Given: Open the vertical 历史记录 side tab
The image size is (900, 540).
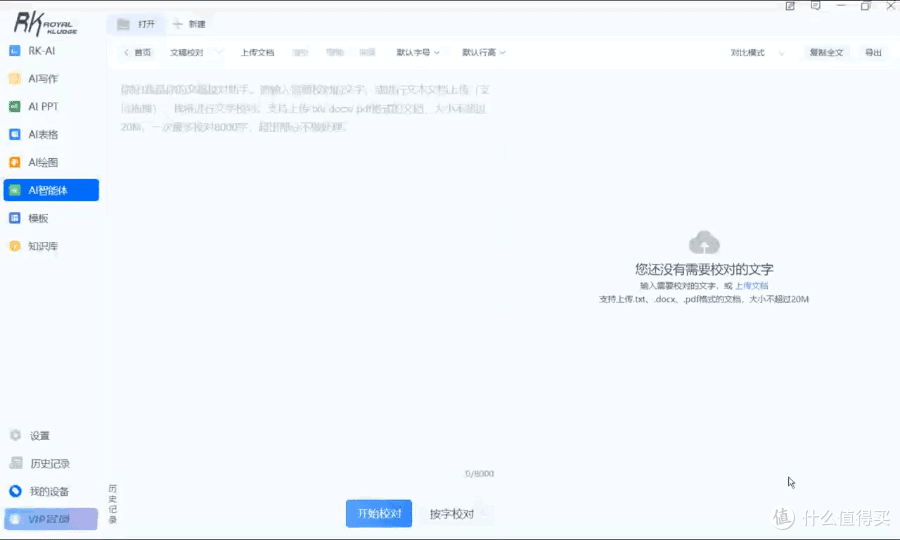Looking at the screenshot, I should [x=112, y=504].
